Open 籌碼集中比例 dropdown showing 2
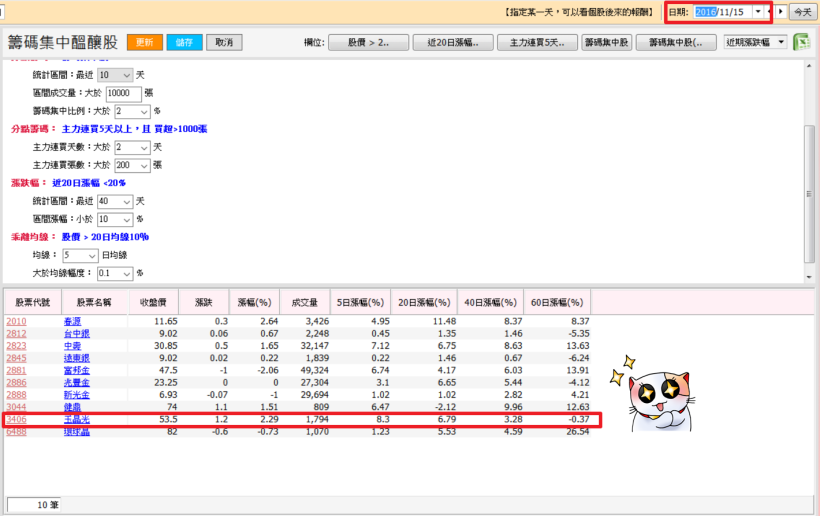This screenshot has width=820, height=516. click(x=132, y=111)
